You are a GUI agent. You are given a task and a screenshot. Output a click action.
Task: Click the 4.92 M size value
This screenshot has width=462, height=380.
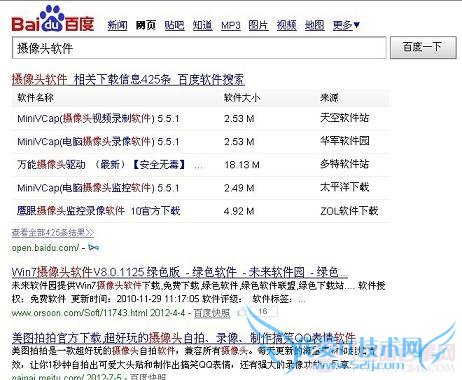(239, 211)
